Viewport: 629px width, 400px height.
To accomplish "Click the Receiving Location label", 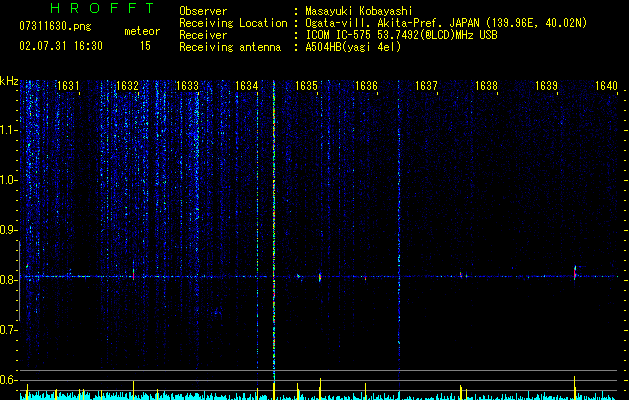I will point(233,23).
